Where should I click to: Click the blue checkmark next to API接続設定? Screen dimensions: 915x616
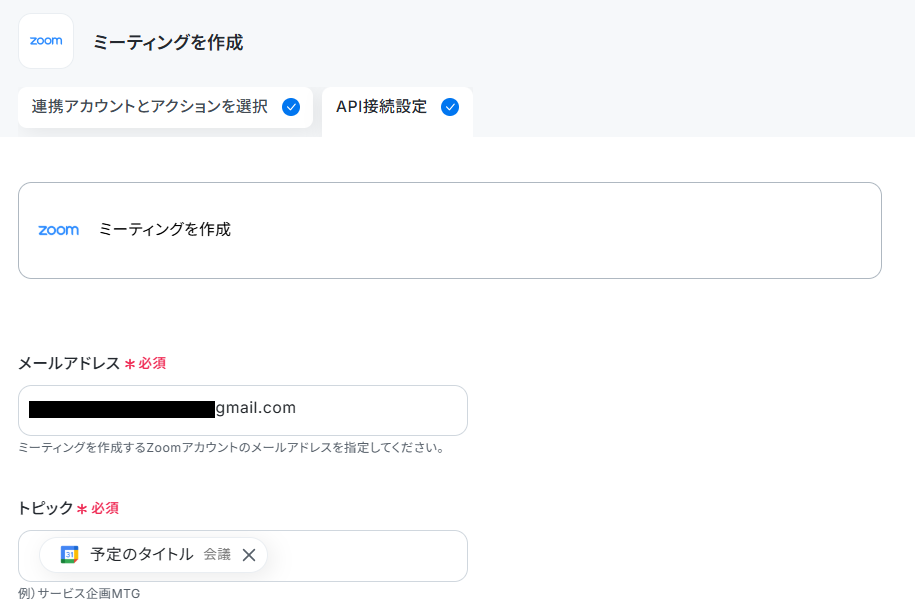coord(449,107)
